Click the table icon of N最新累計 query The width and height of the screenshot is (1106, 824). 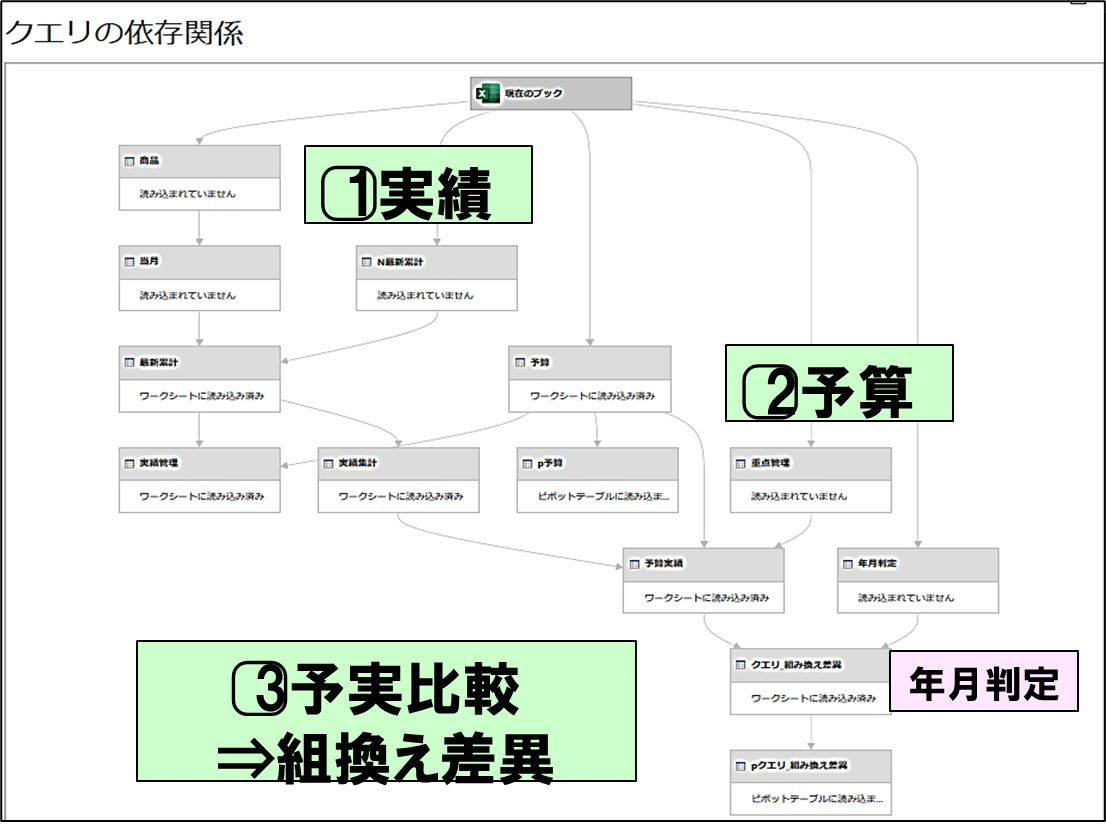(x=366, y=262)
